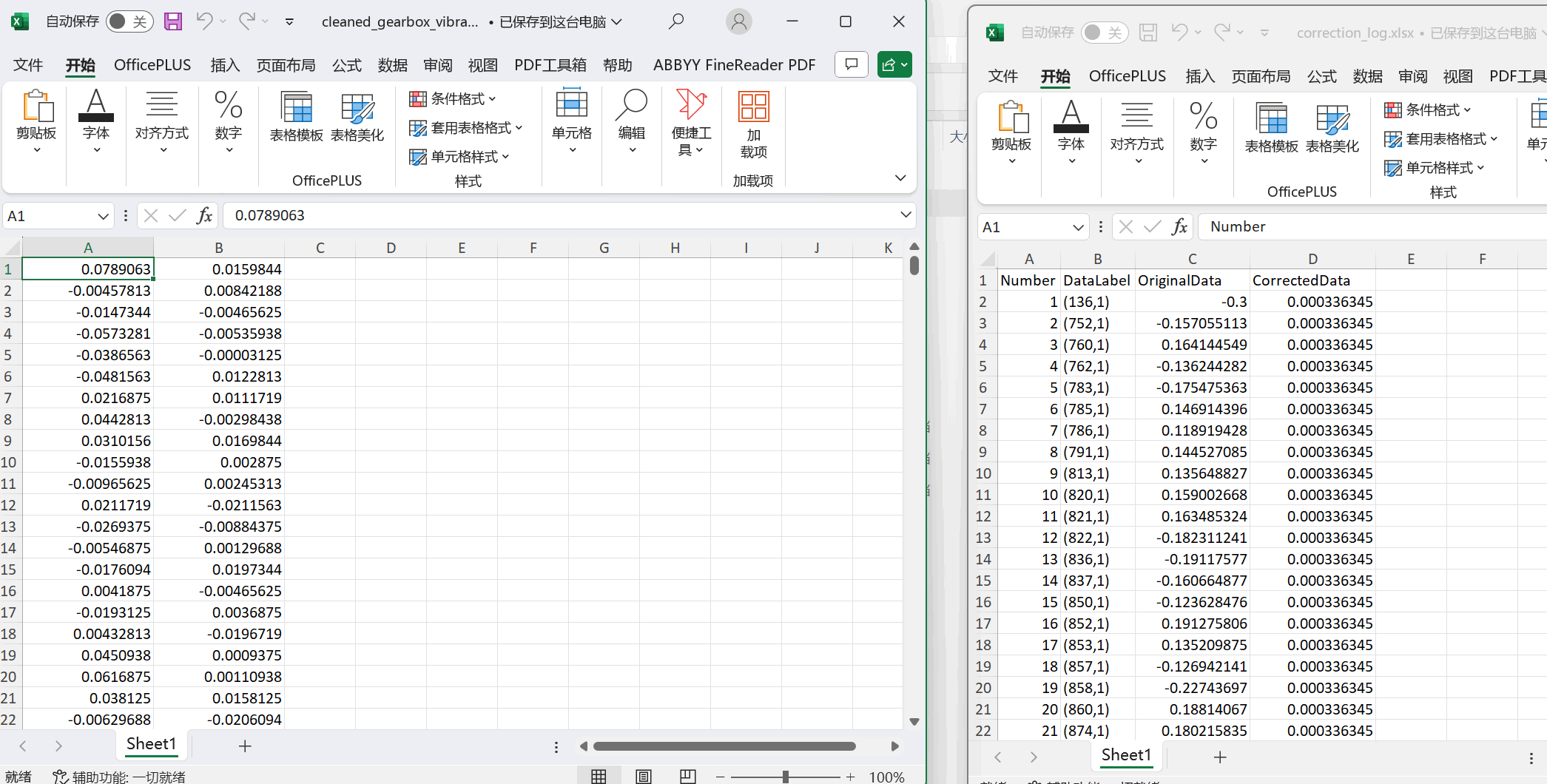Click the Save icon in cleaned_gearbox window
Viewport: 1547px width, 784px height.
point(172,21)
